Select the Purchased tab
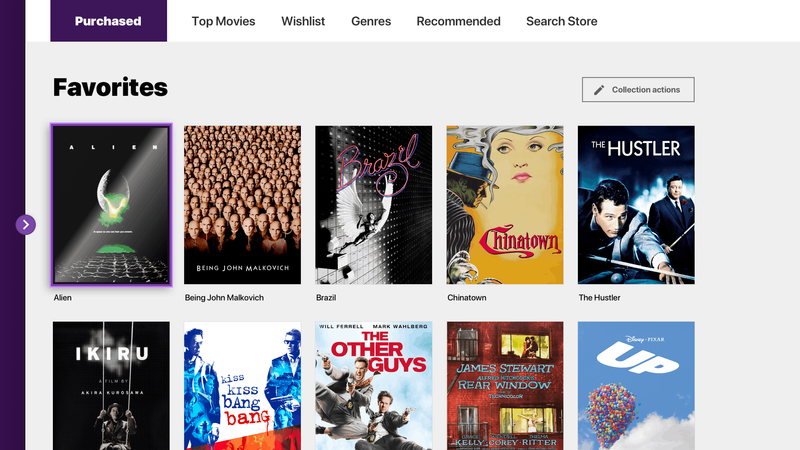 pyautogui.click(x=108, y=21)
